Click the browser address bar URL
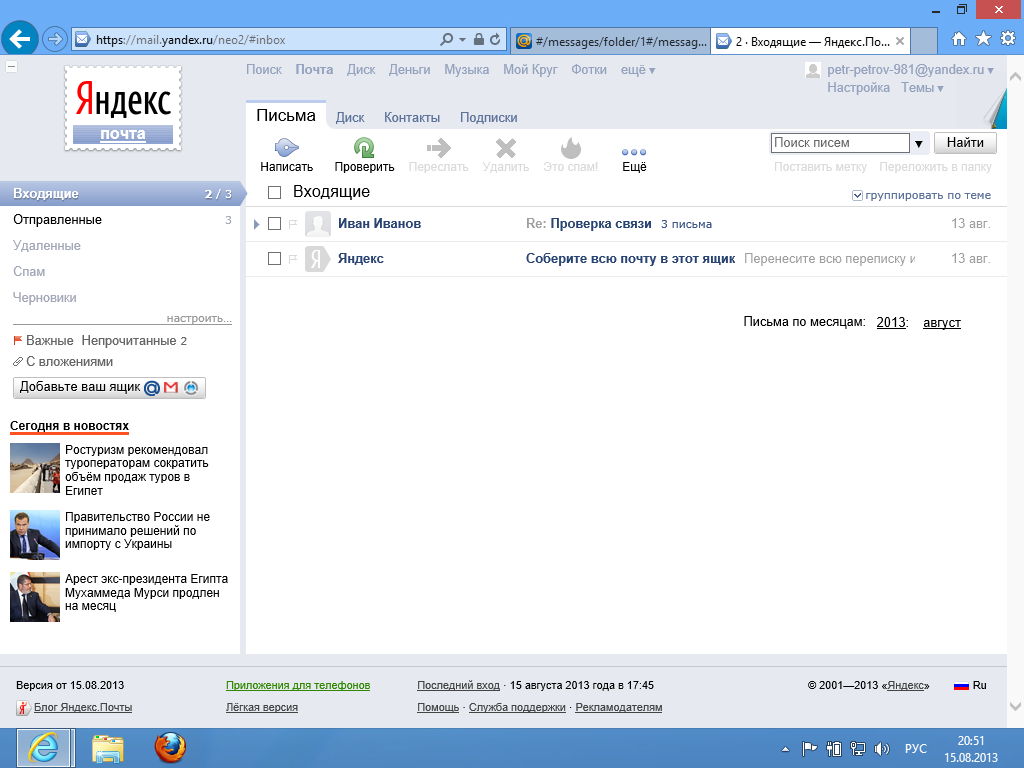The height and width of the screenshot is (768, 1024). point(191,40)
